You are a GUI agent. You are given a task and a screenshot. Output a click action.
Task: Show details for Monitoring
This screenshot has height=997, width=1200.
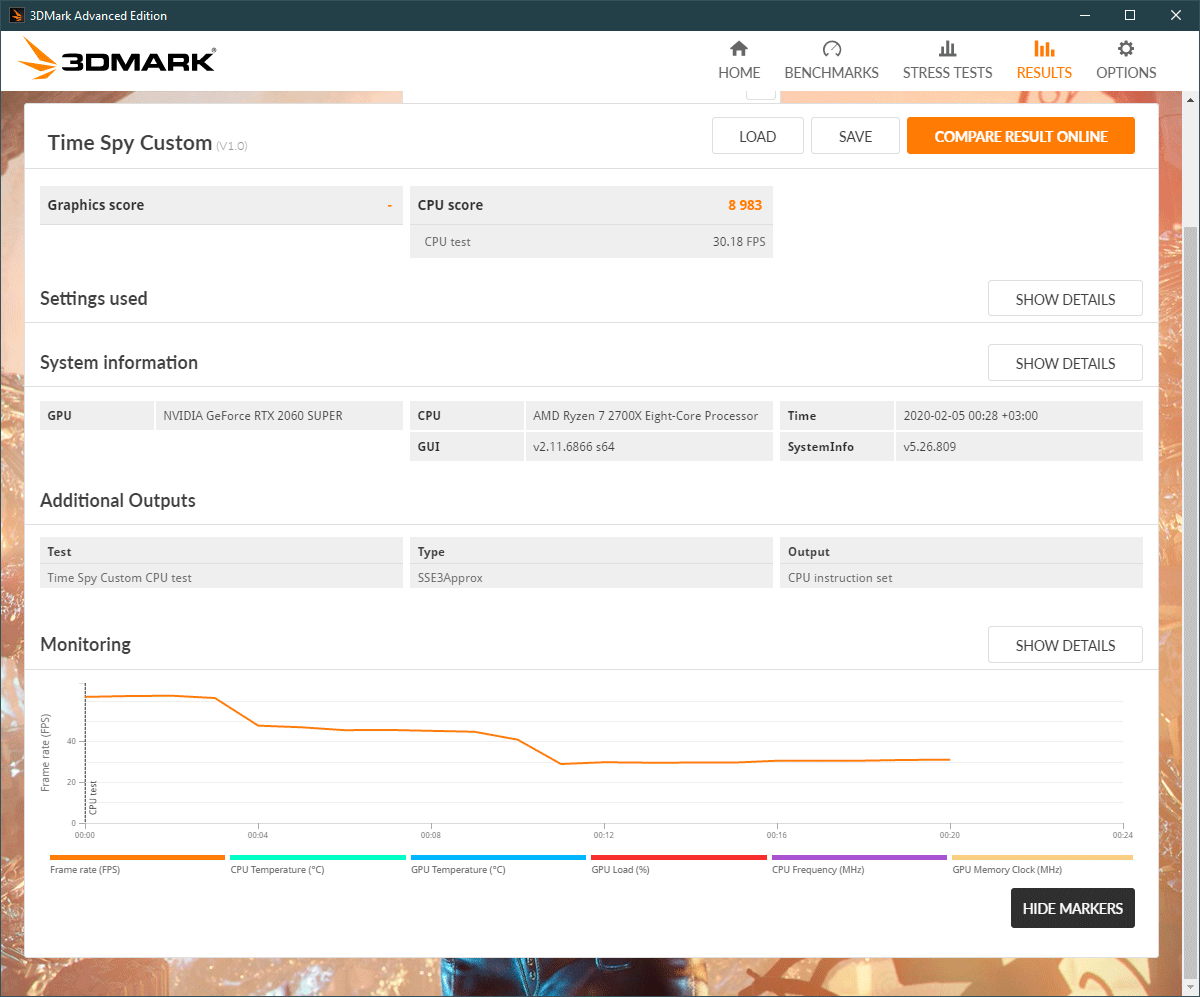pos(1065,645)
